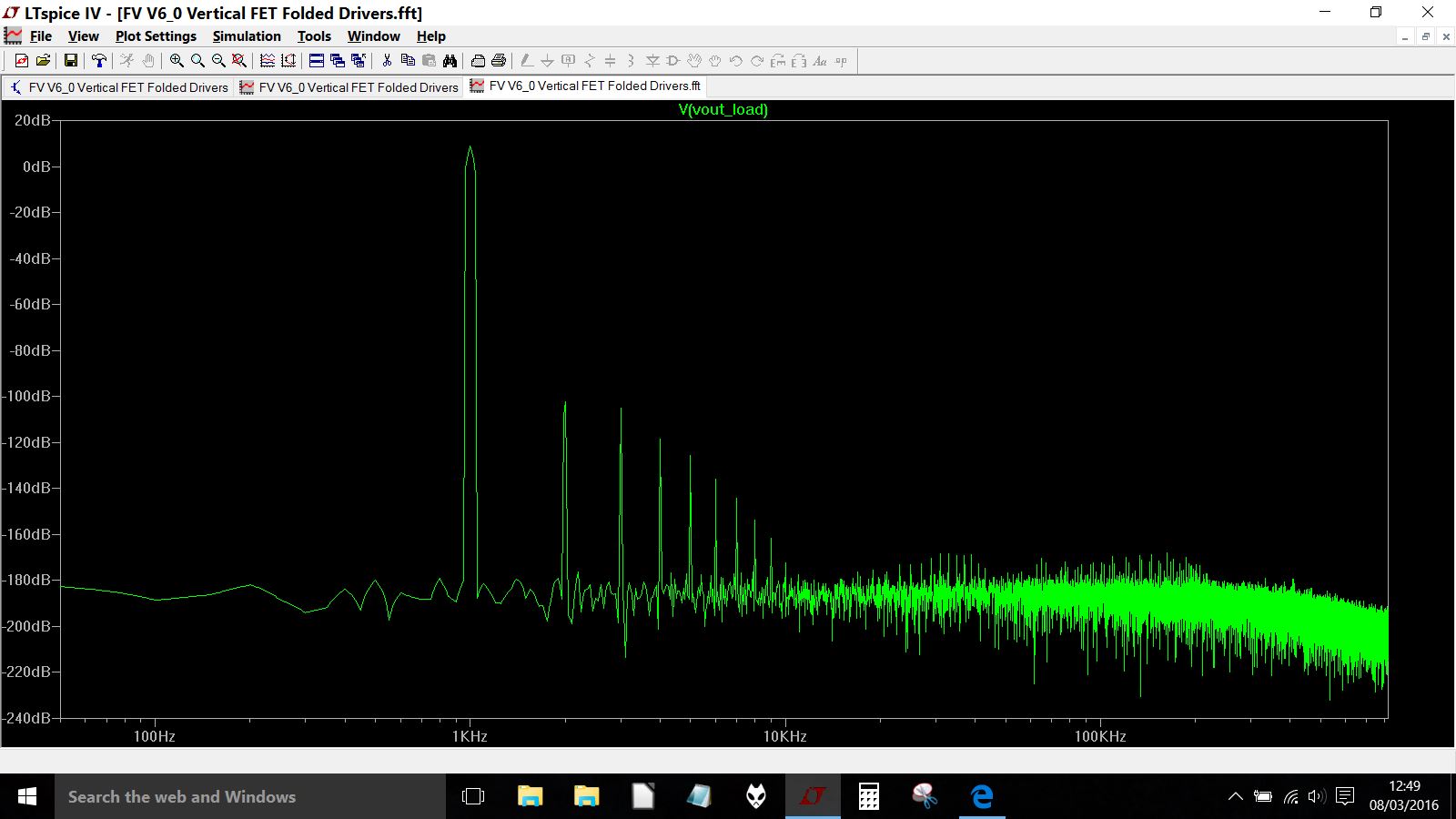This screenshot has width=1456, height=819.
Task: Click the Paste toolbar icon
Action: point(429,61)
